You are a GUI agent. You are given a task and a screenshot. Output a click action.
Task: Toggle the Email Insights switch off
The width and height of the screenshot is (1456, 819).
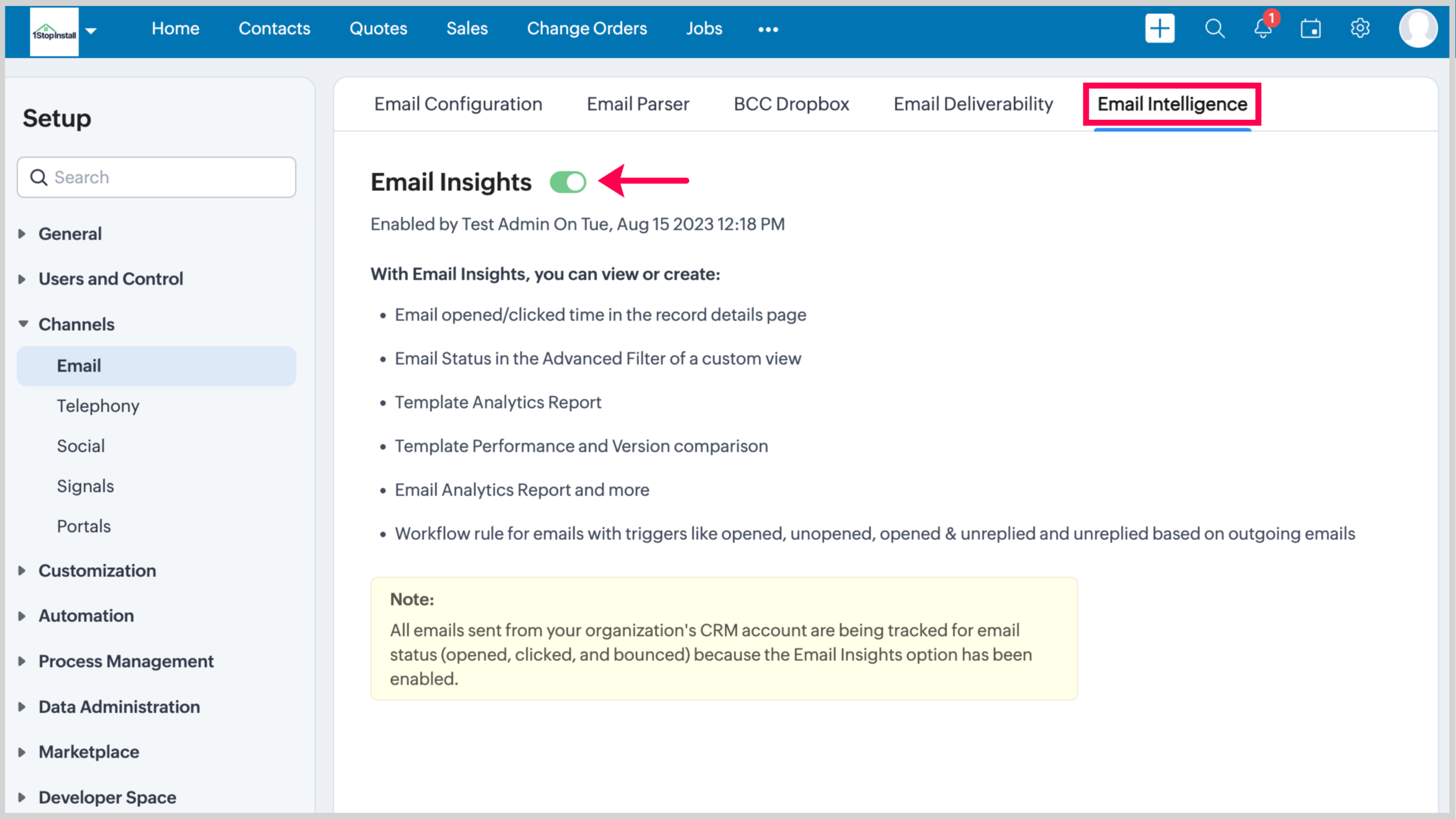[x=568, y=182]
